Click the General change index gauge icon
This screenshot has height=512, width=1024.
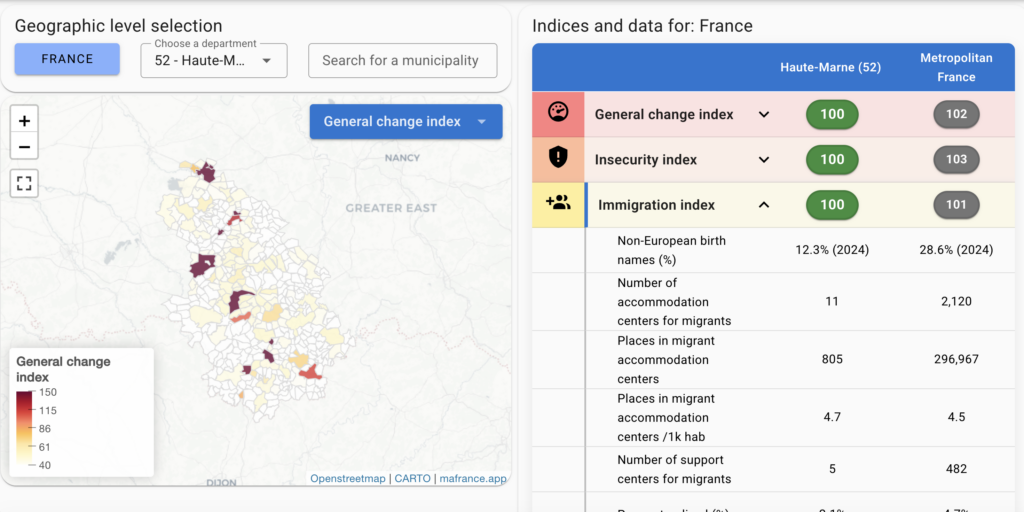(x=558, y=113)
